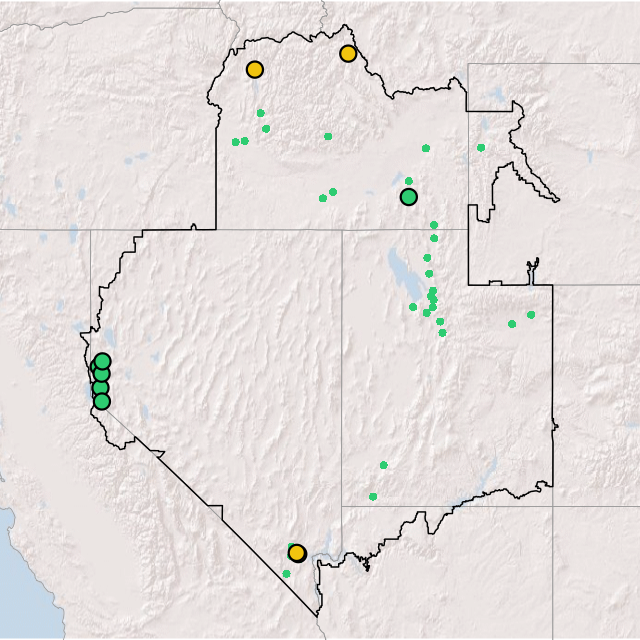Click the lone large outlined green marker

click(409, 197)
